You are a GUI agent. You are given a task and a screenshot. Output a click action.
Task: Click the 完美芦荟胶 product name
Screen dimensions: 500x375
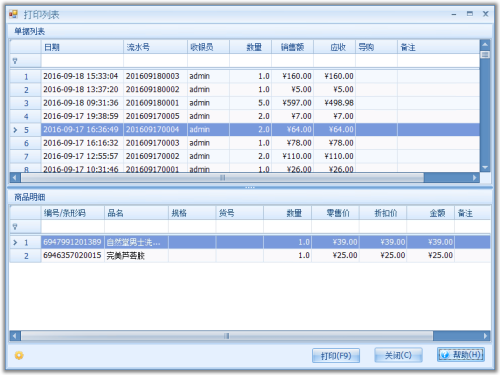coord(125,256)
